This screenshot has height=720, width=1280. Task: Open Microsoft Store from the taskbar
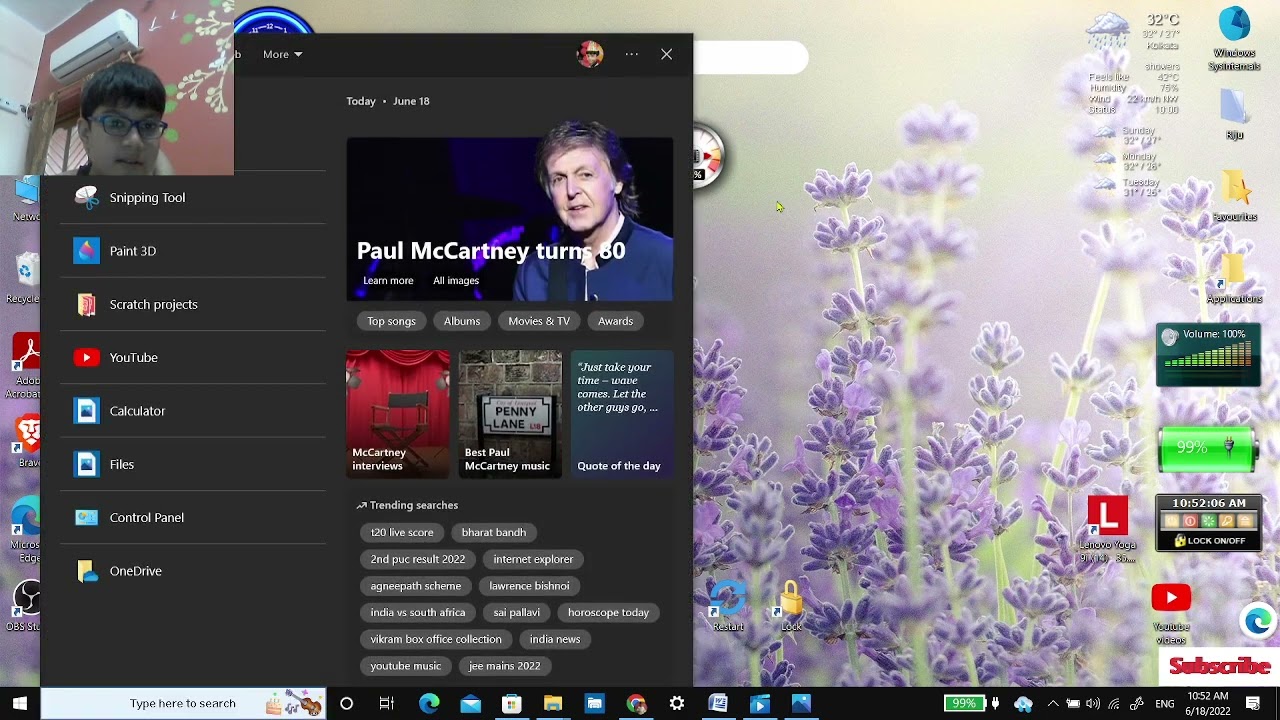[x=511, y=704]
